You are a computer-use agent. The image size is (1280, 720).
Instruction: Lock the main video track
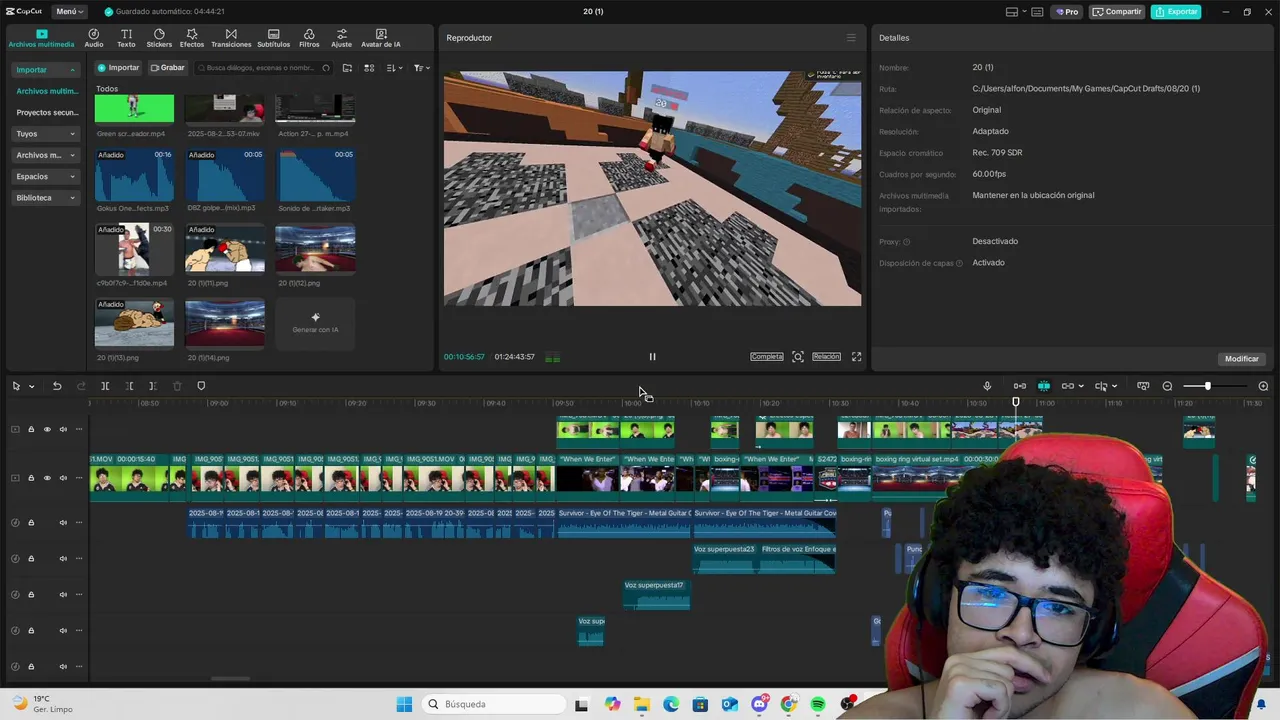31,478
